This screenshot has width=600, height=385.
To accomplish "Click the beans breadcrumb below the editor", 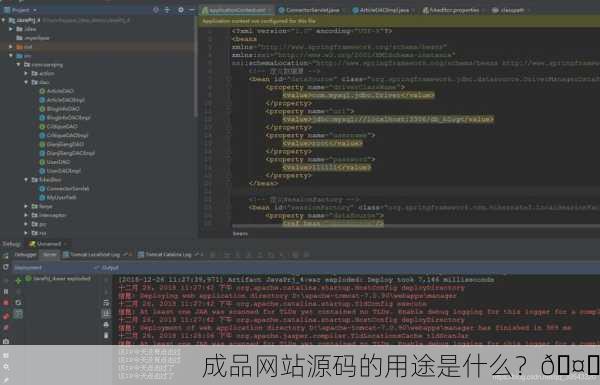I will pyautogui.click(x=240, y=234).
